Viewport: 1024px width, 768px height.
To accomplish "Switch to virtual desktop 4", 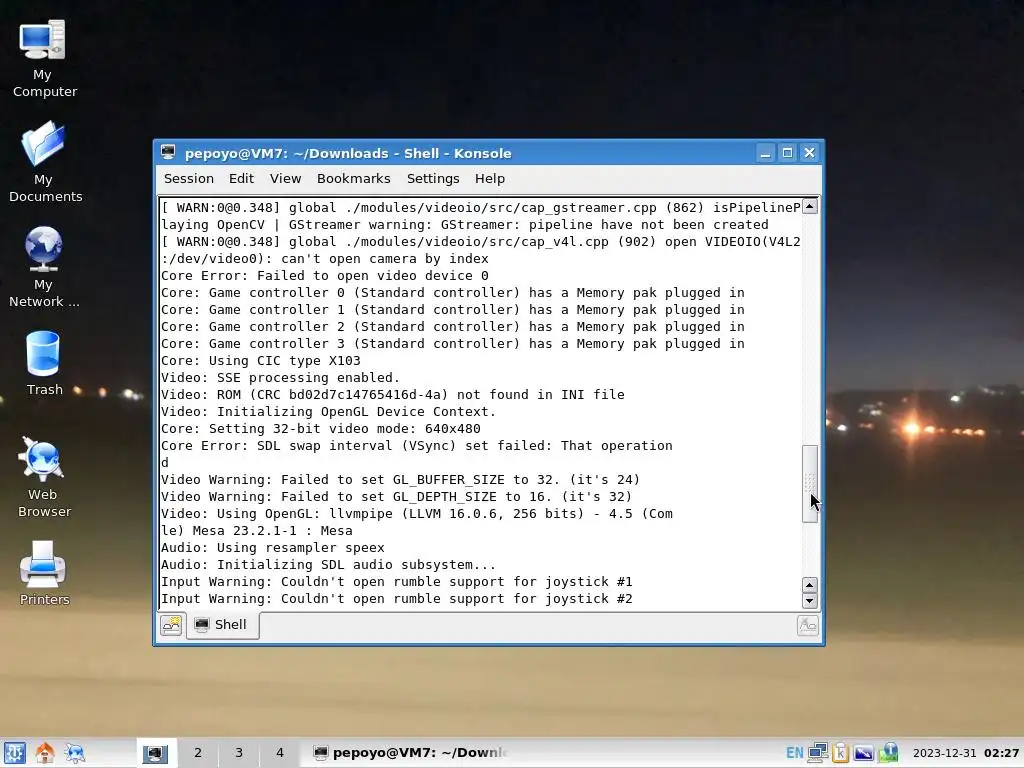I will point(280,752).
